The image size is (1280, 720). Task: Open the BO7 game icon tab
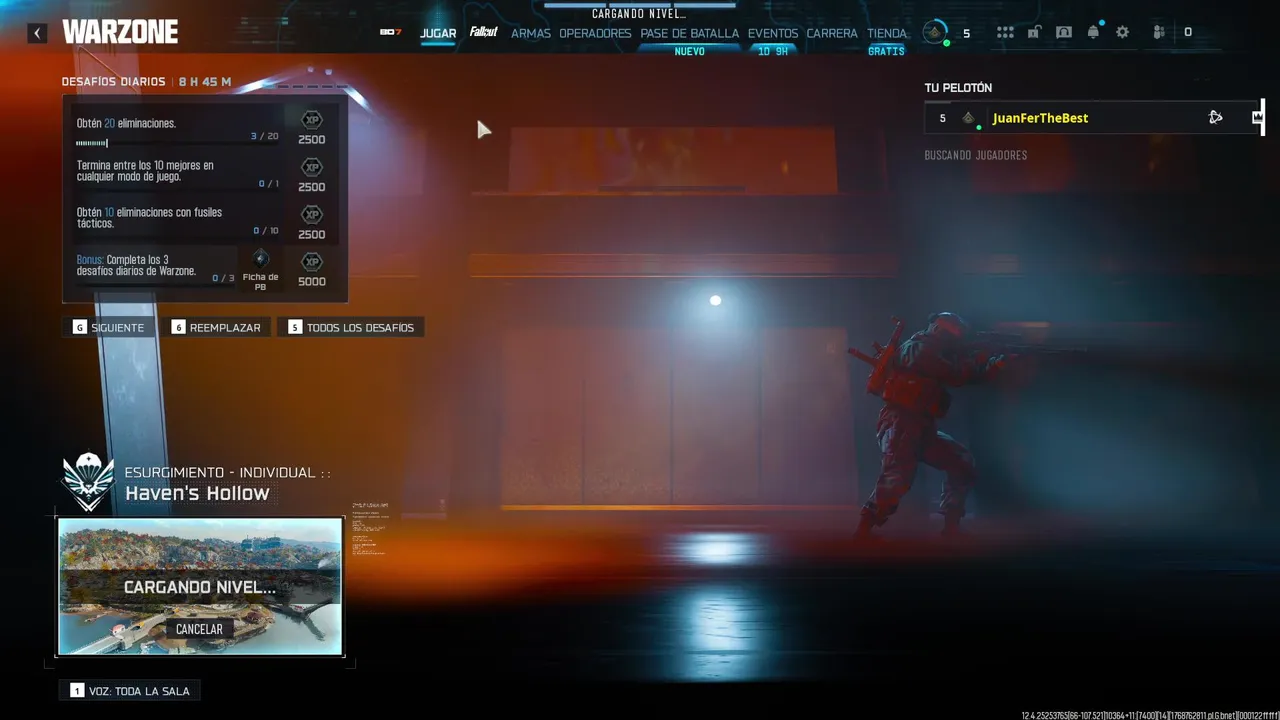[x=390, y=32]
